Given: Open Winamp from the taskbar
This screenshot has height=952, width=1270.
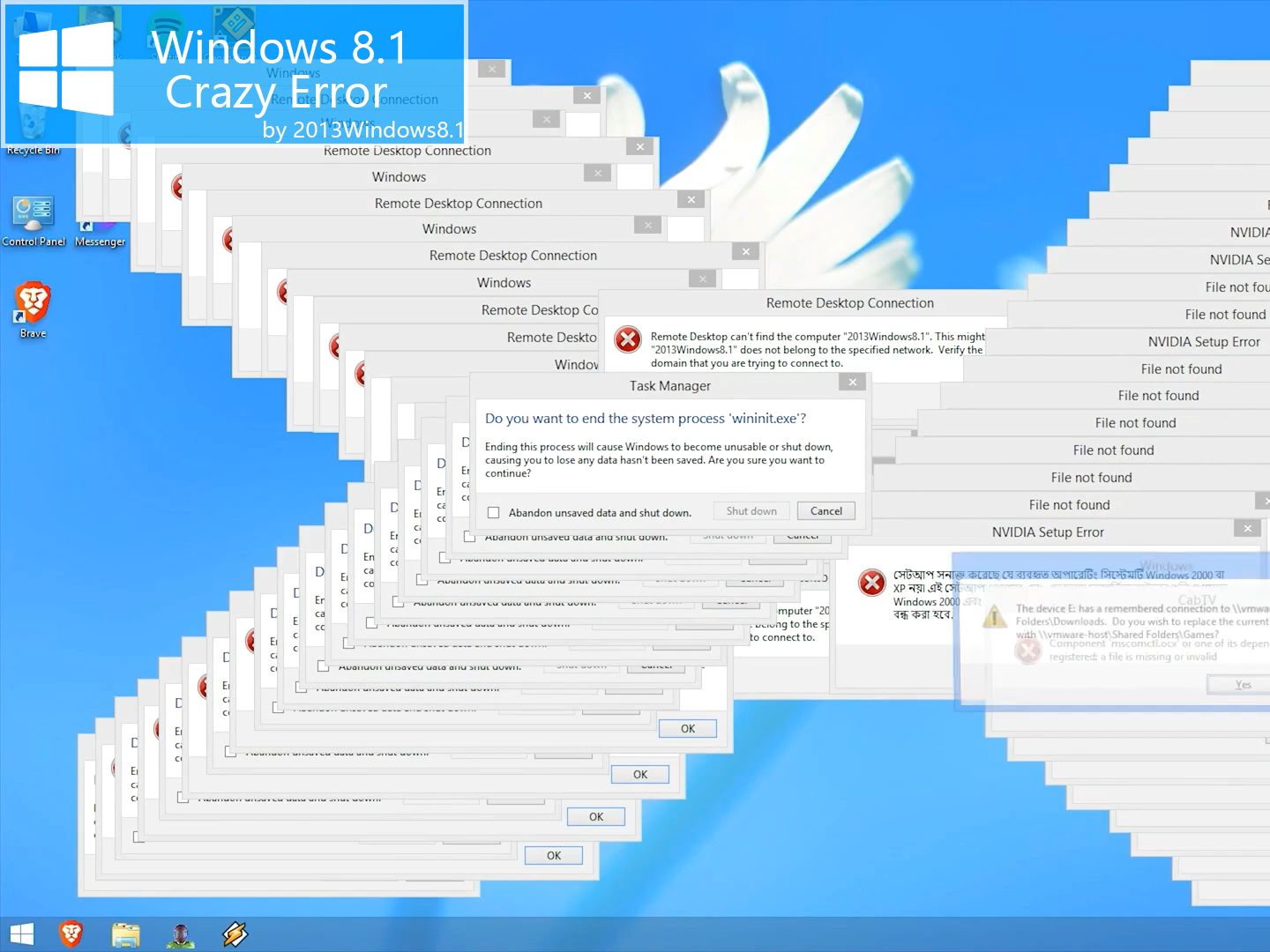Looking at the screenshot, I should click(235, 934).
